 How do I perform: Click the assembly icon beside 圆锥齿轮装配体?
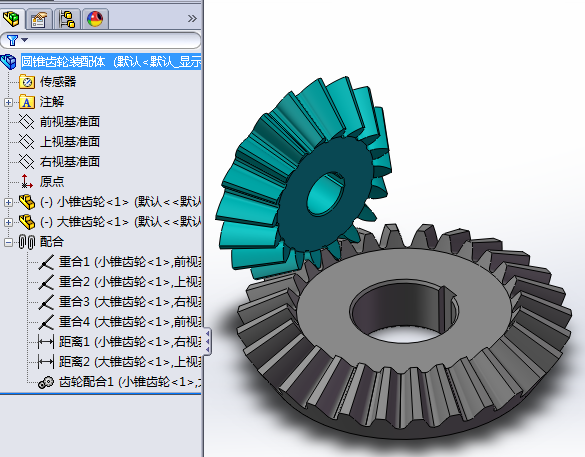(9, 62)
